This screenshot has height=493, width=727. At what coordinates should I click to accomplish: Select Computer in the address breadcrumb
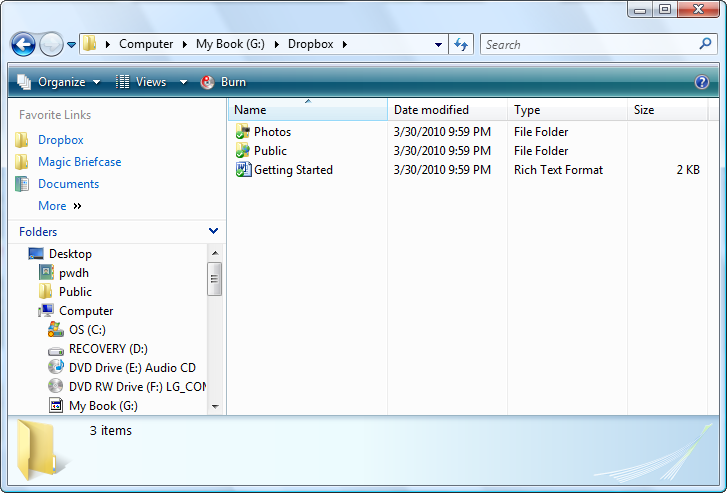146,44
